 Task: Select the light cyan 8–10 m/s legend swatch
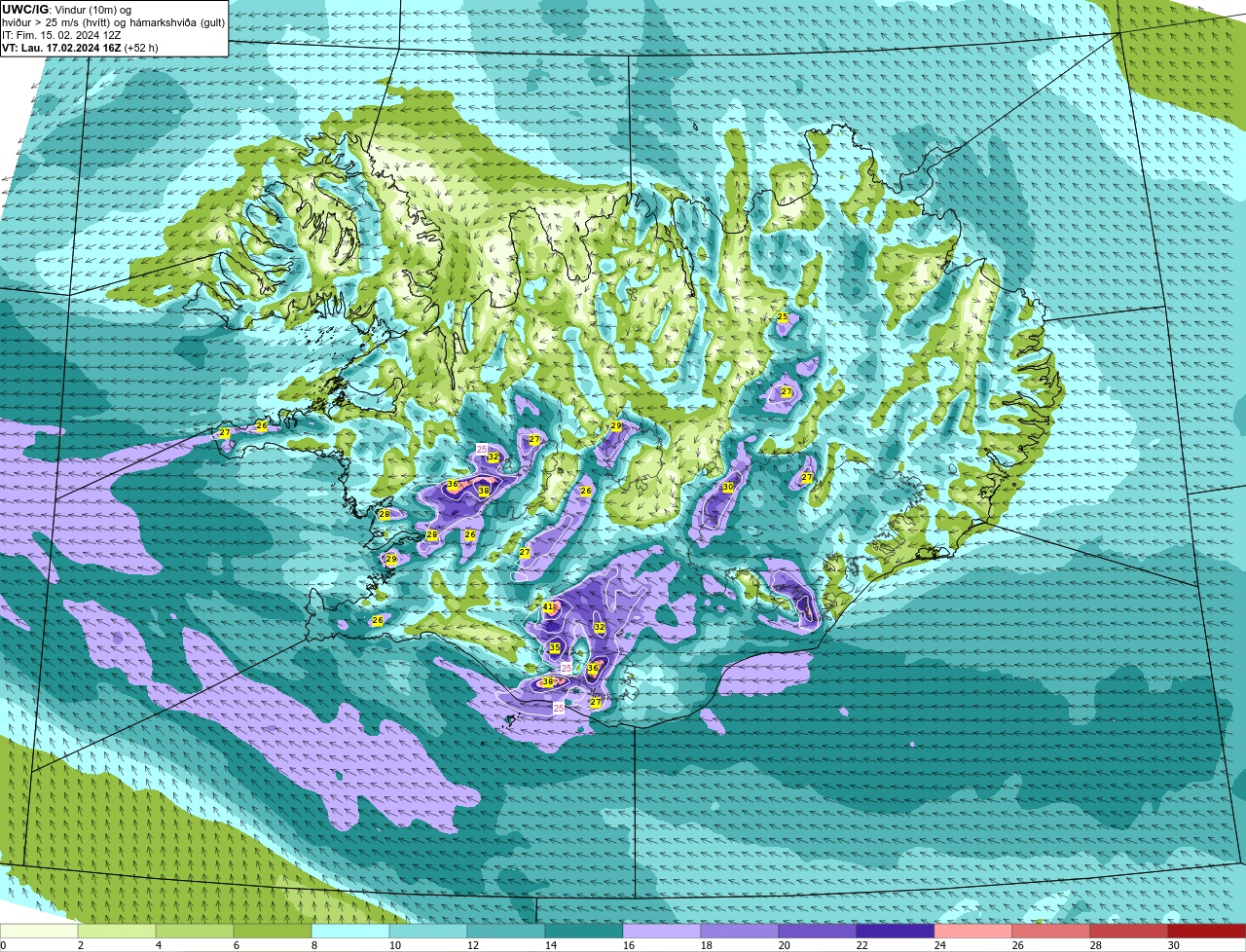click(350, 931)
